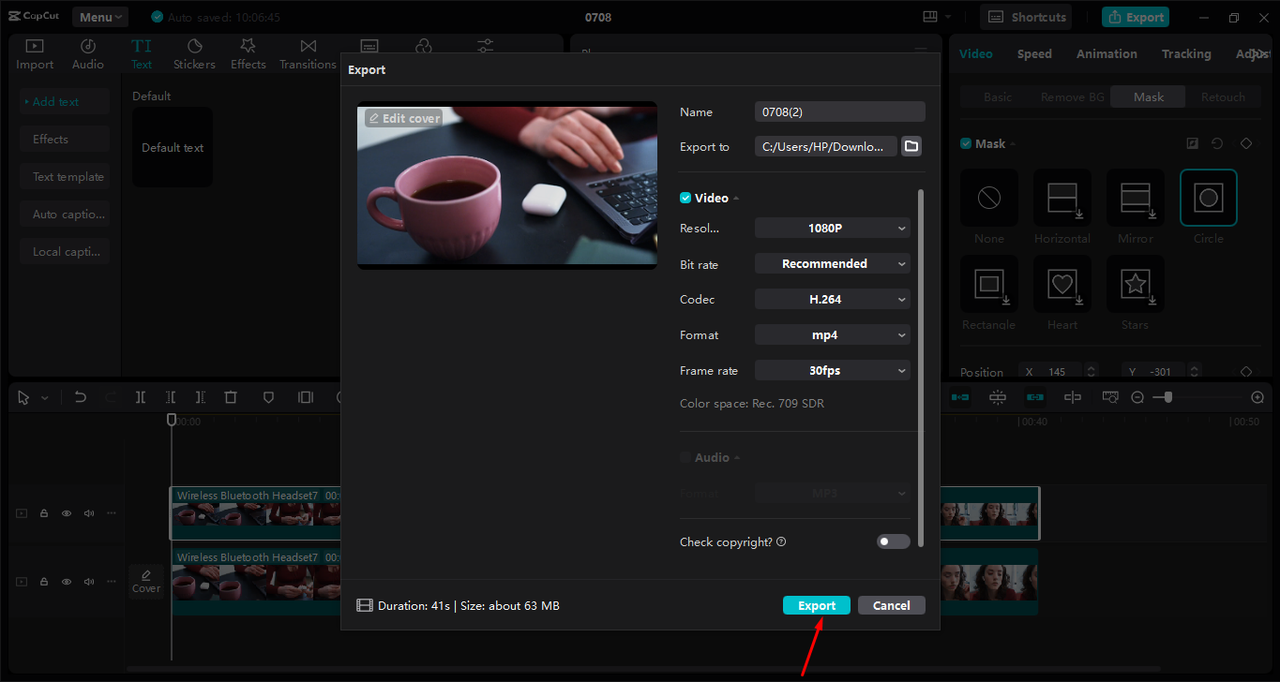This screenshot has width=1280, height=682.
Task: Click the copyright help question icon
Action: pyautogui.click(x=781, y=542)
